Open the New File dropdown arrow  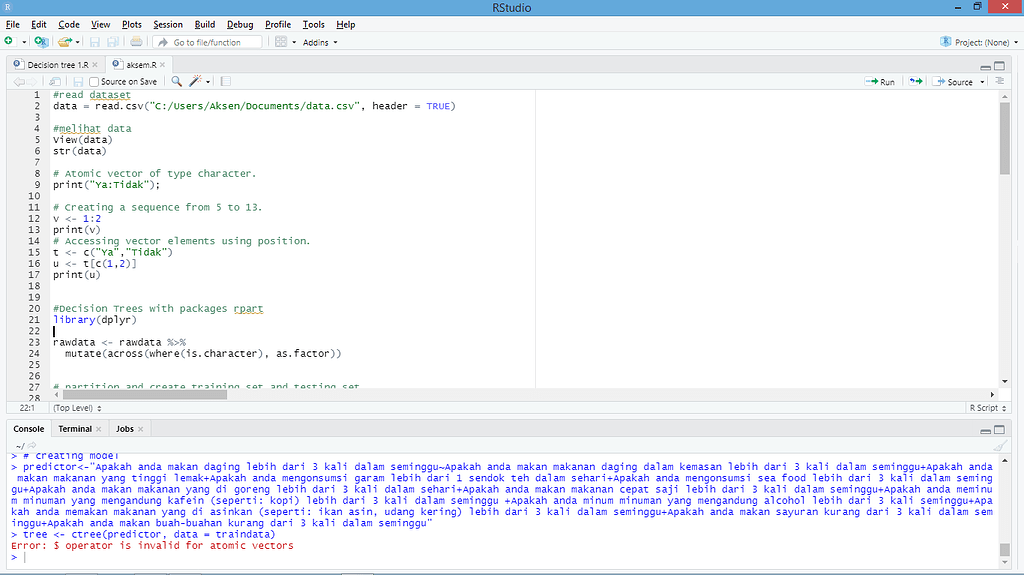tap(24, 42)
